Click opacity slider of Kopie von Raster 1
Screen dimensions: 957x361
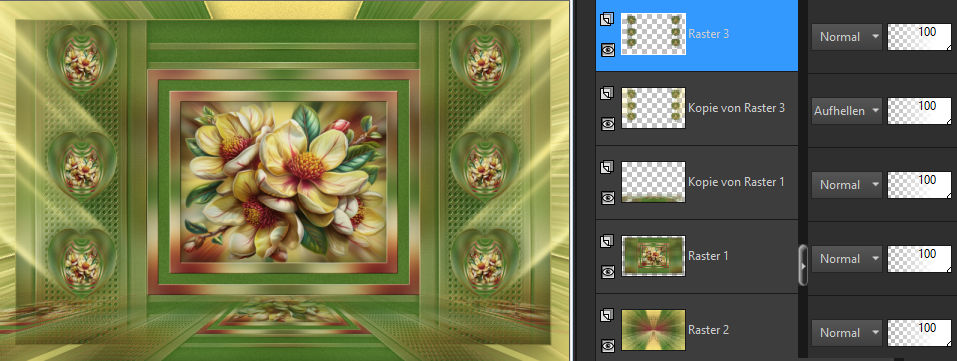point(919,184)
